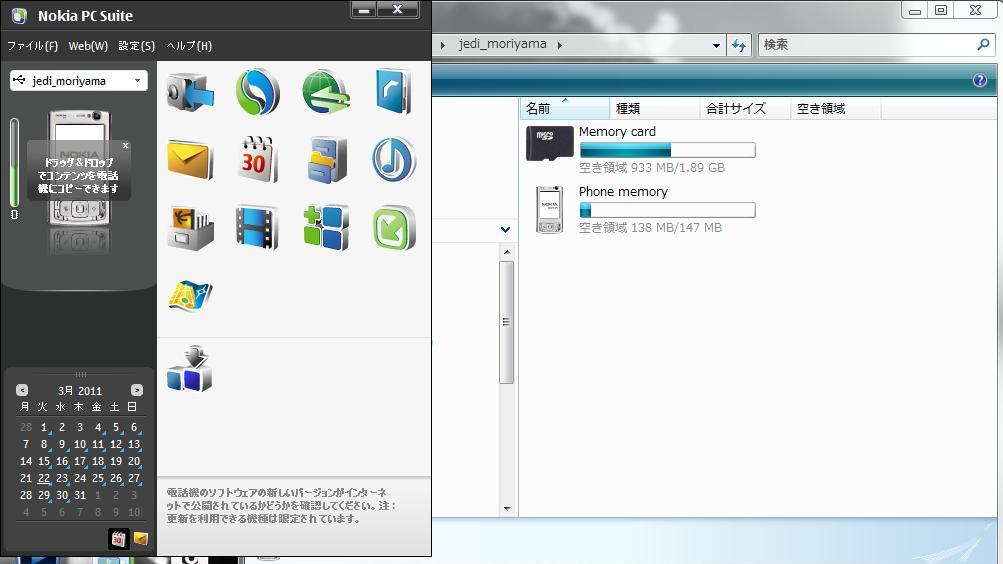Viewport: 1003px width, 564px height.
Task: Click the small calendar icon below the month grid
Action: 118,538
